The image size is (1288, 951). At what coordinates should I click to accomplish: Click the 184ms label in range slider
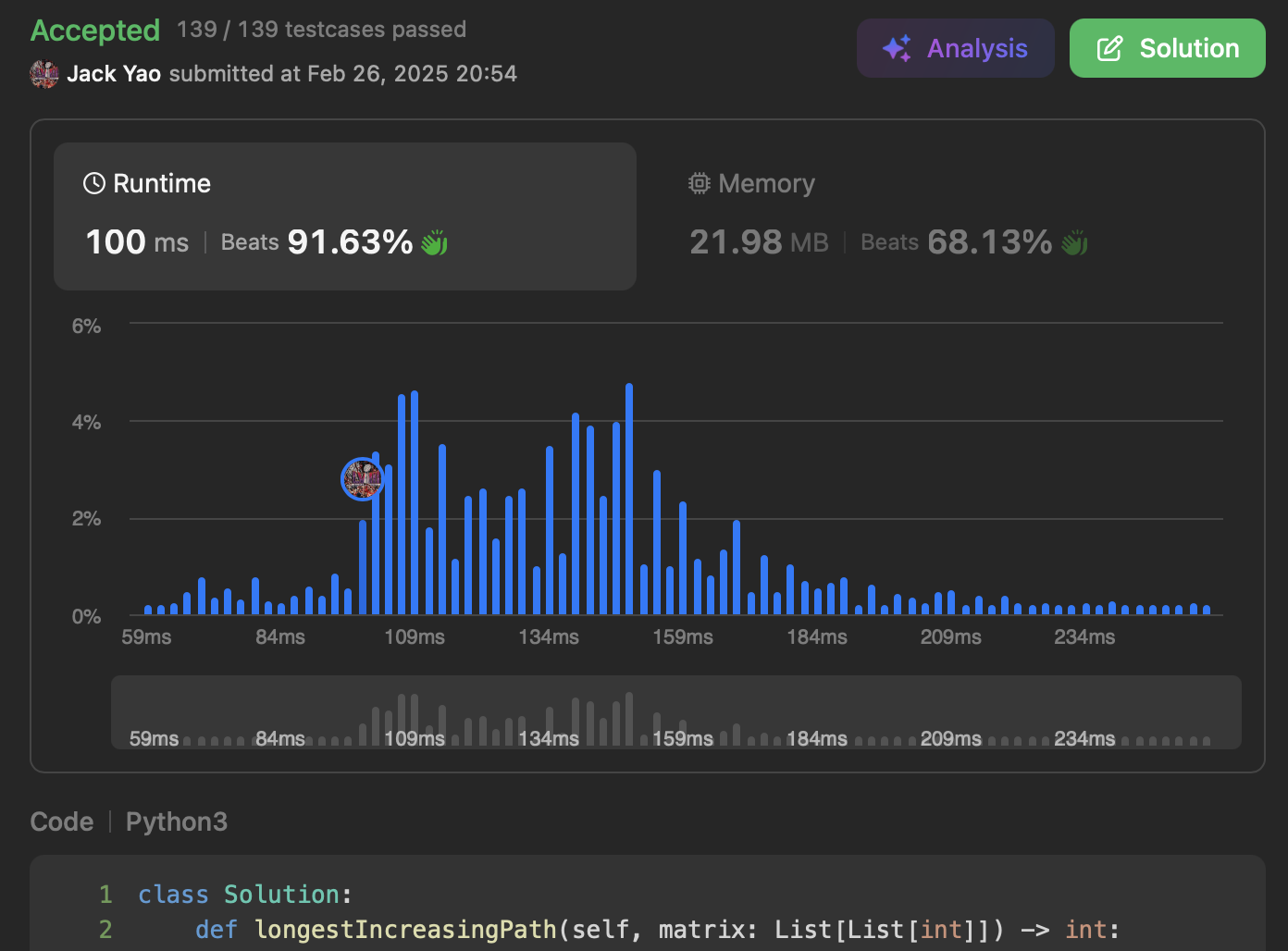click(817, 738)
